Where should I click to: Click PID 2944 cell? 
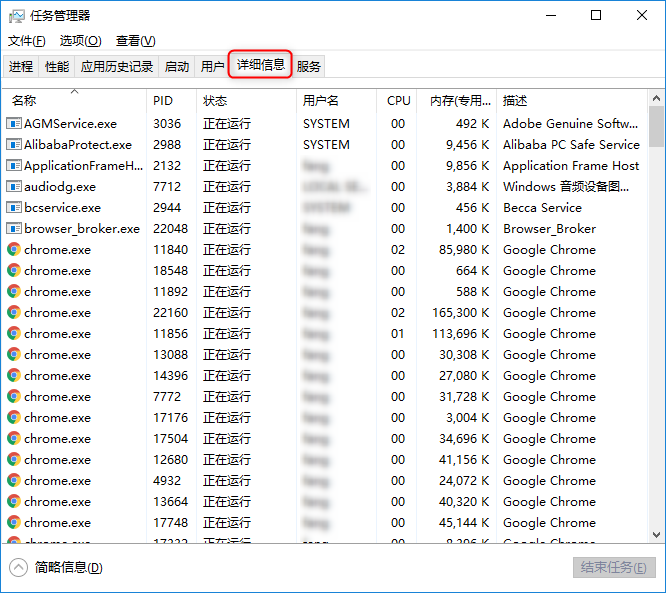[x=167, y=208]
